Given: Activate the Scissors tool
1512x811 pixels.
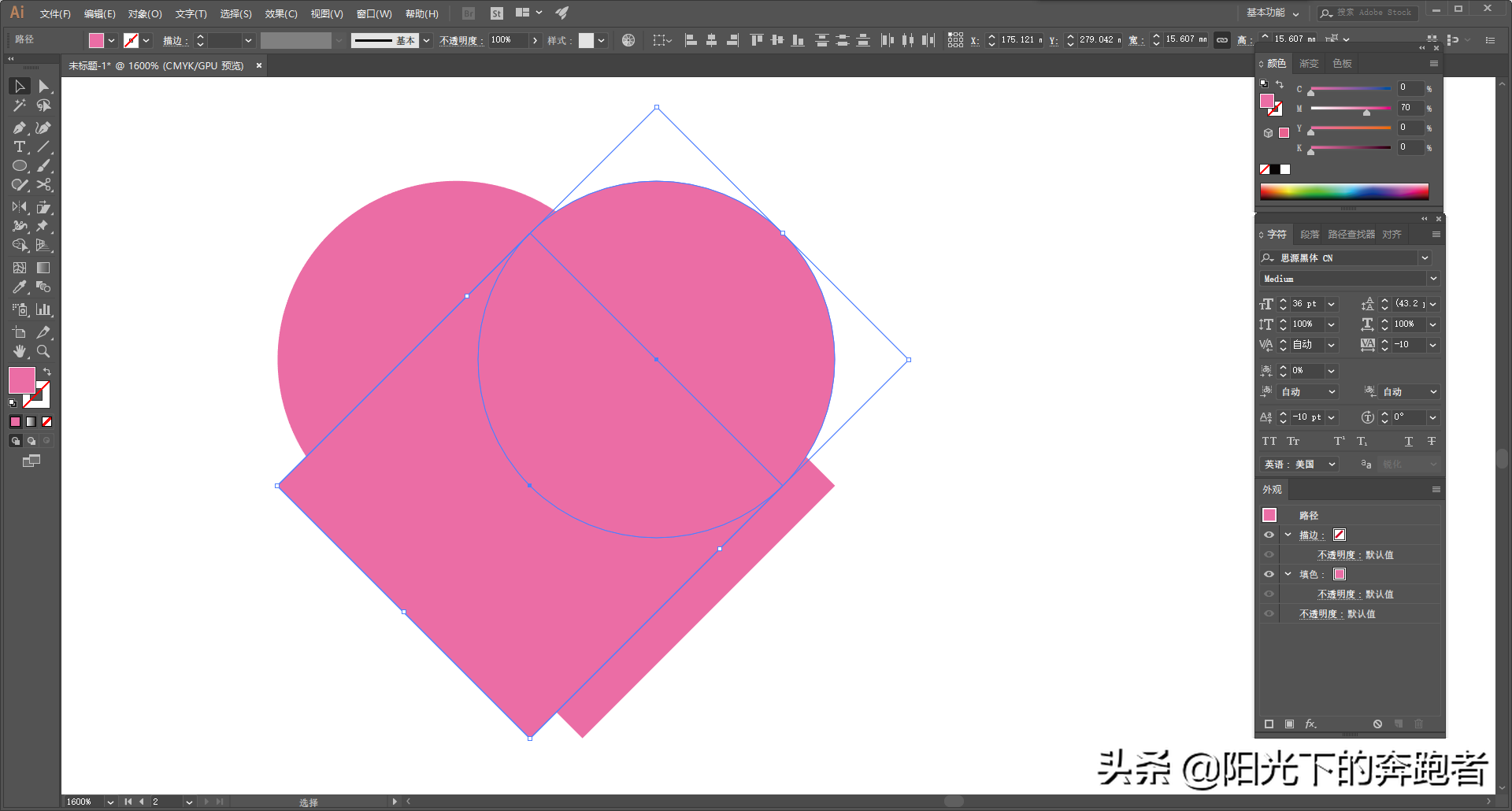Looking at the screenshot, I should 44,185.
